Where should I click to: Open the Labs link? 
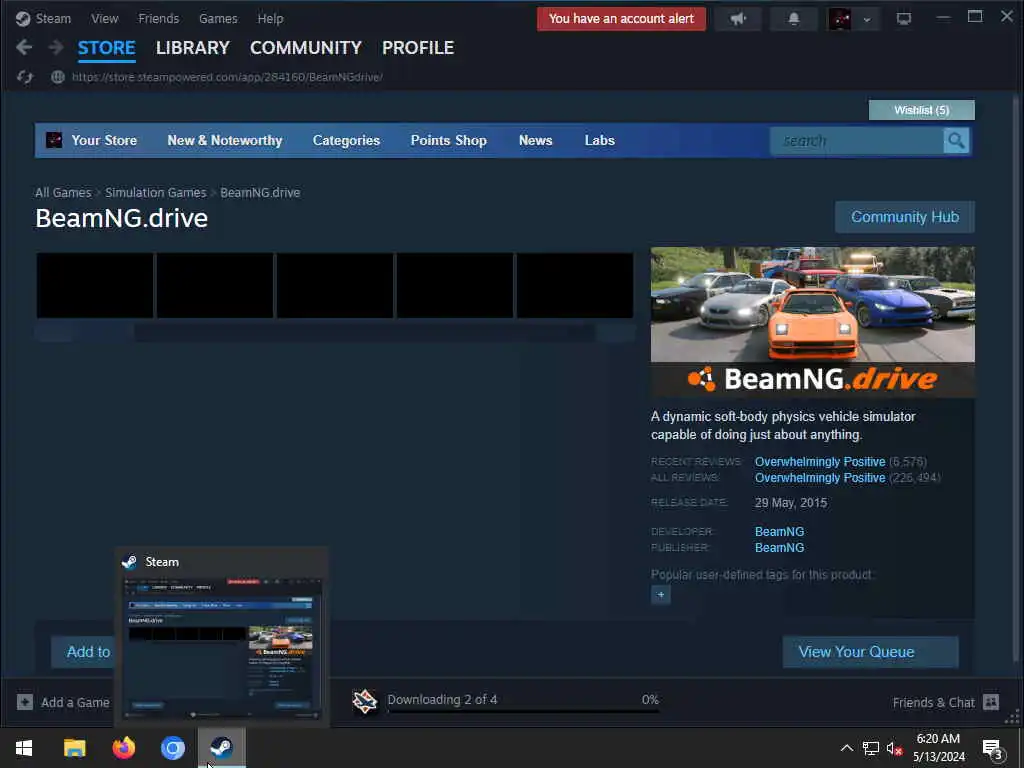pyautogui.click(x=600, y=140)
